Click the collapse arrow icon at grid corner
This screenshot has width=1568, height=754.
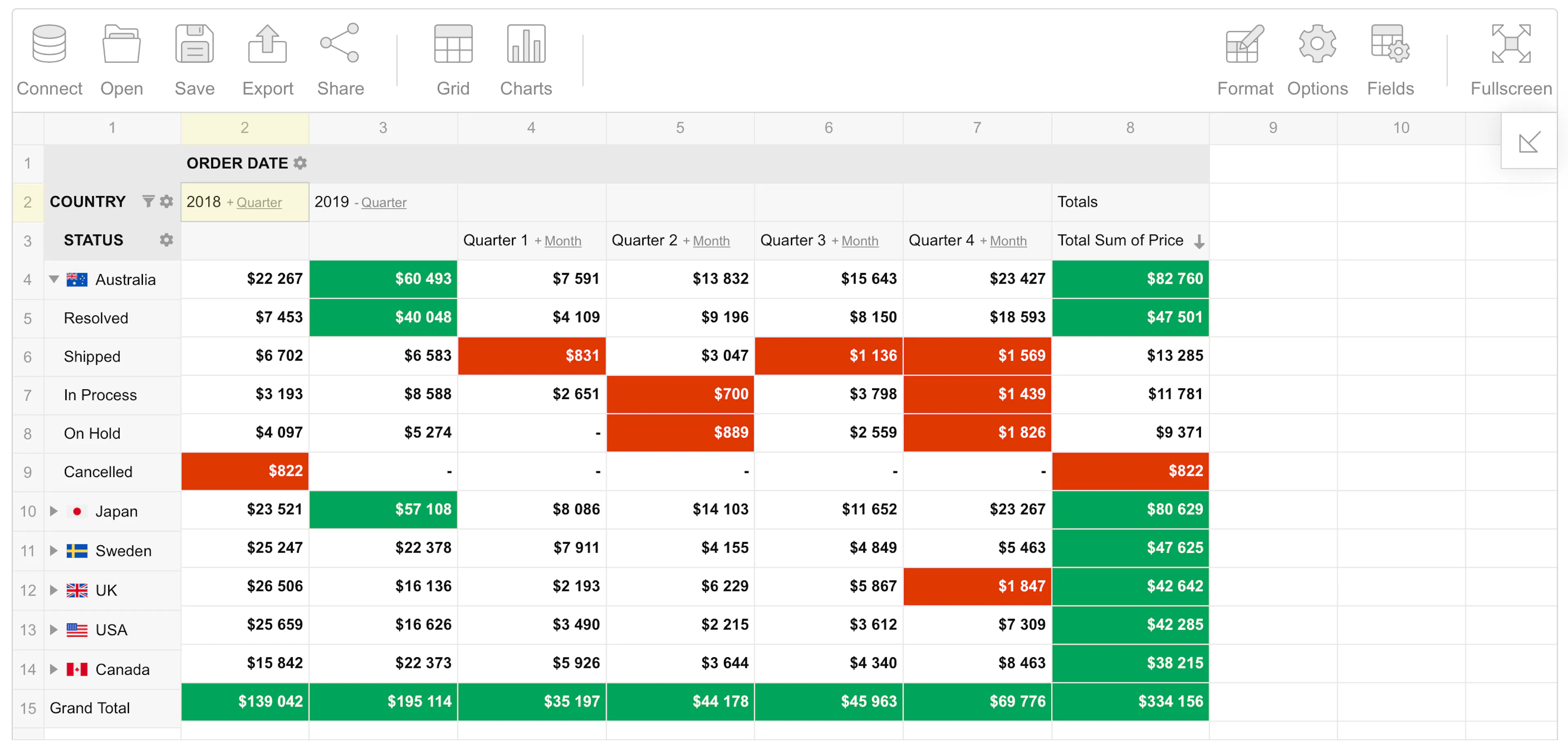[x=1529, y=142]
